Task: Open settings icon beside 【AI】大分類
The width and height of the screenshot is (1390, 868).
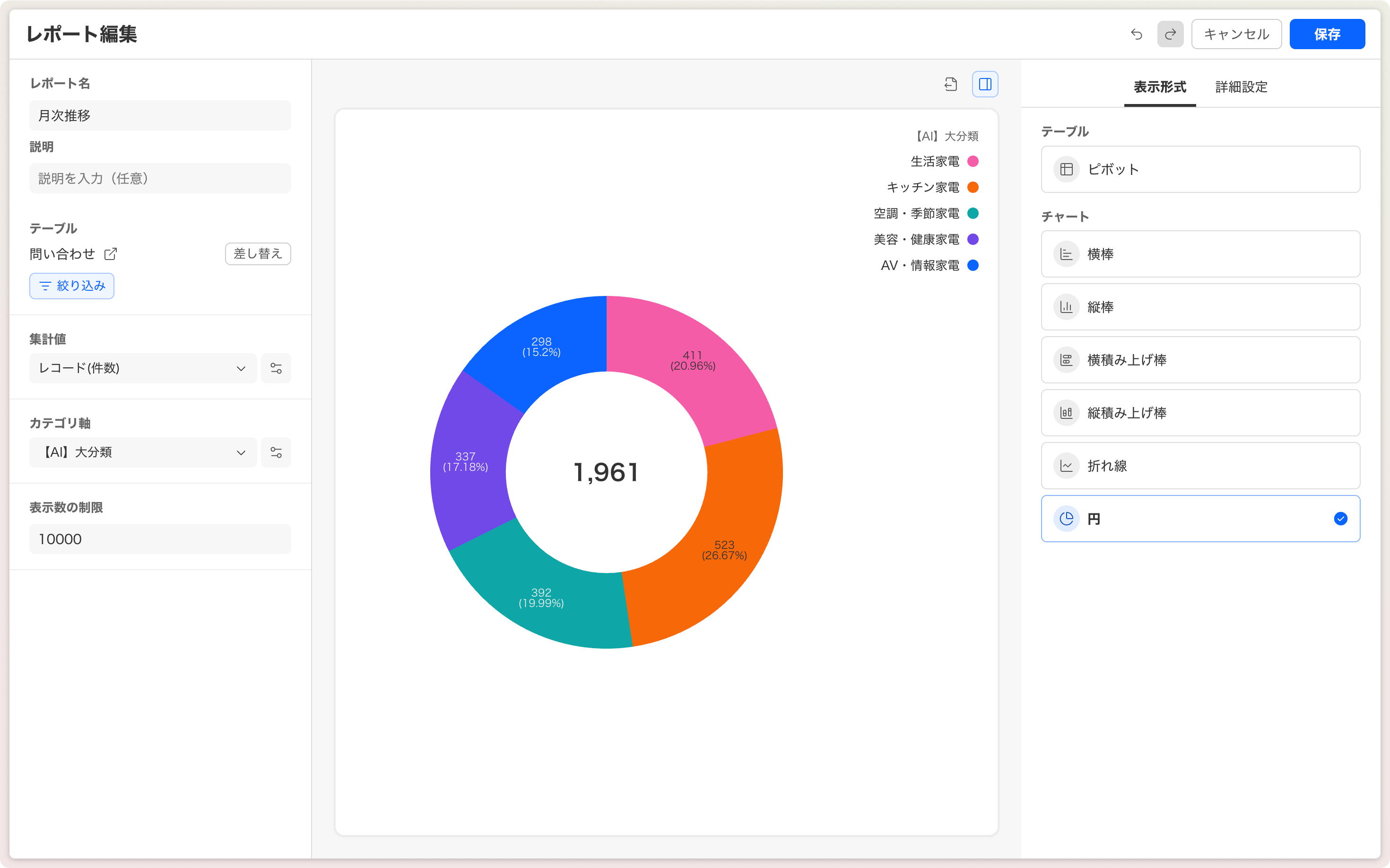Action: (x=276, y=452)
